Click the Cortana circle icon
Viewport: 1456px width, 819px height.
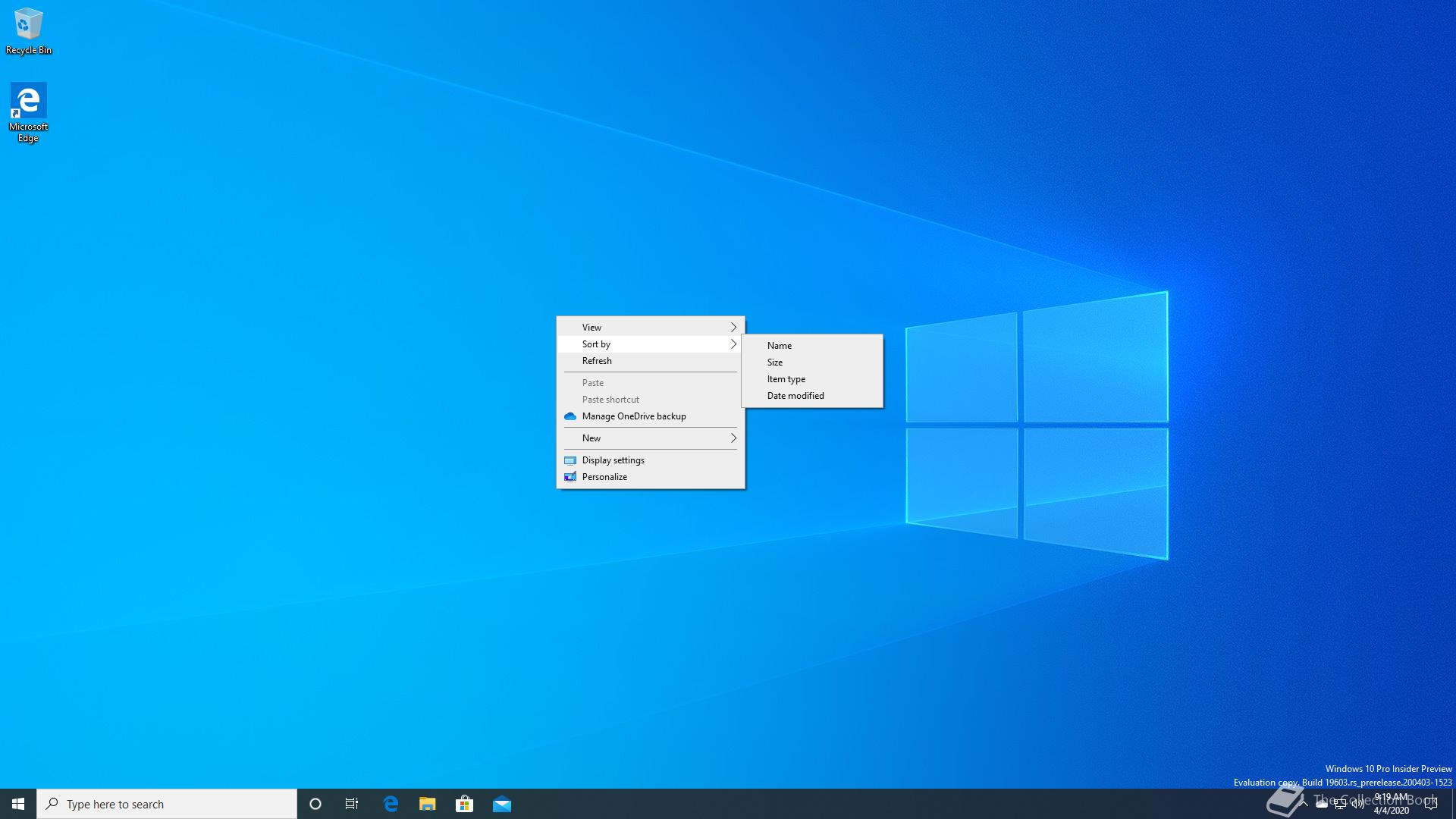point(315,804)
